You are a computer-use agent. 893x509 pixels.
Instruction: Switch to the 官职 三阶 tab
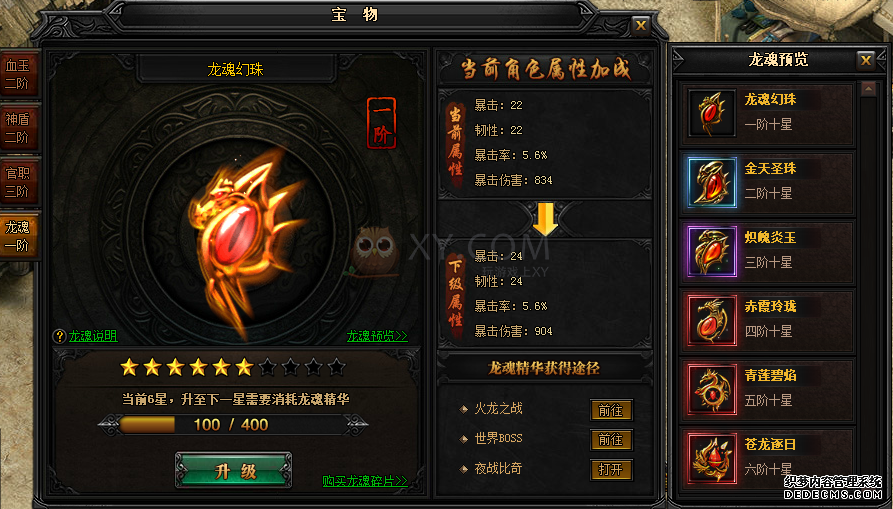click(18, 182)
